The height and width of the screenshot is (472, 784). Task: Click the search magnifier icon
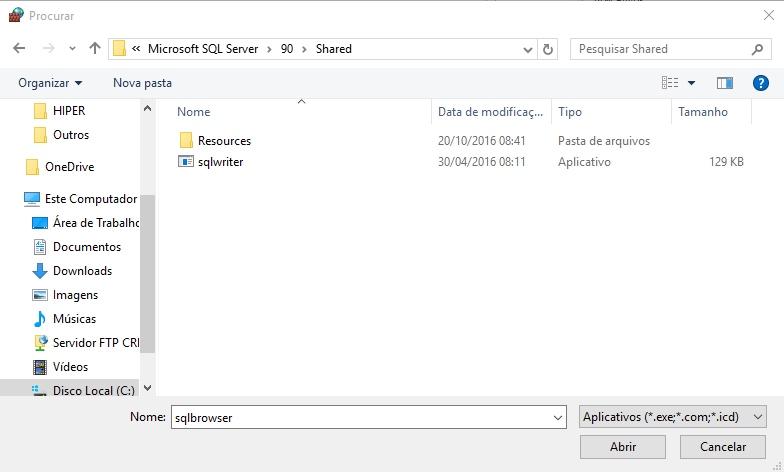757,48
